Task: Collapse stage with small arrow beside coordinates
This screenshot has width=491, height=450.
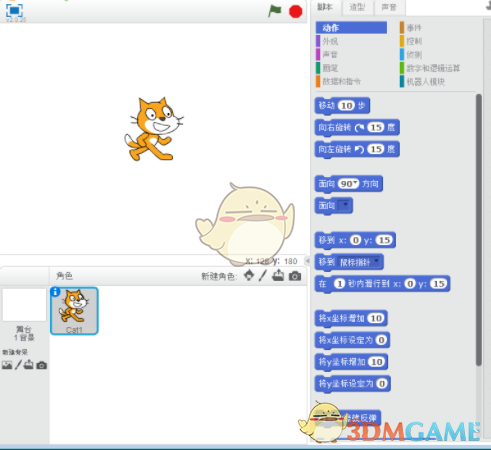Action: click(308, 261)
